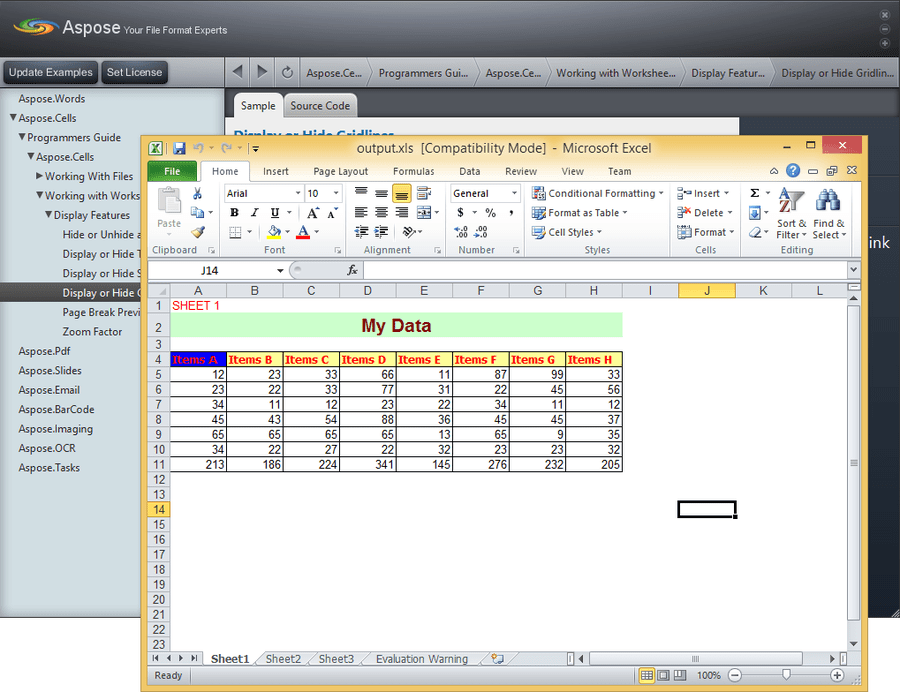900x692 pixels.
Task: Click the Orientation text angle icon
Action: tap(408, 232)
